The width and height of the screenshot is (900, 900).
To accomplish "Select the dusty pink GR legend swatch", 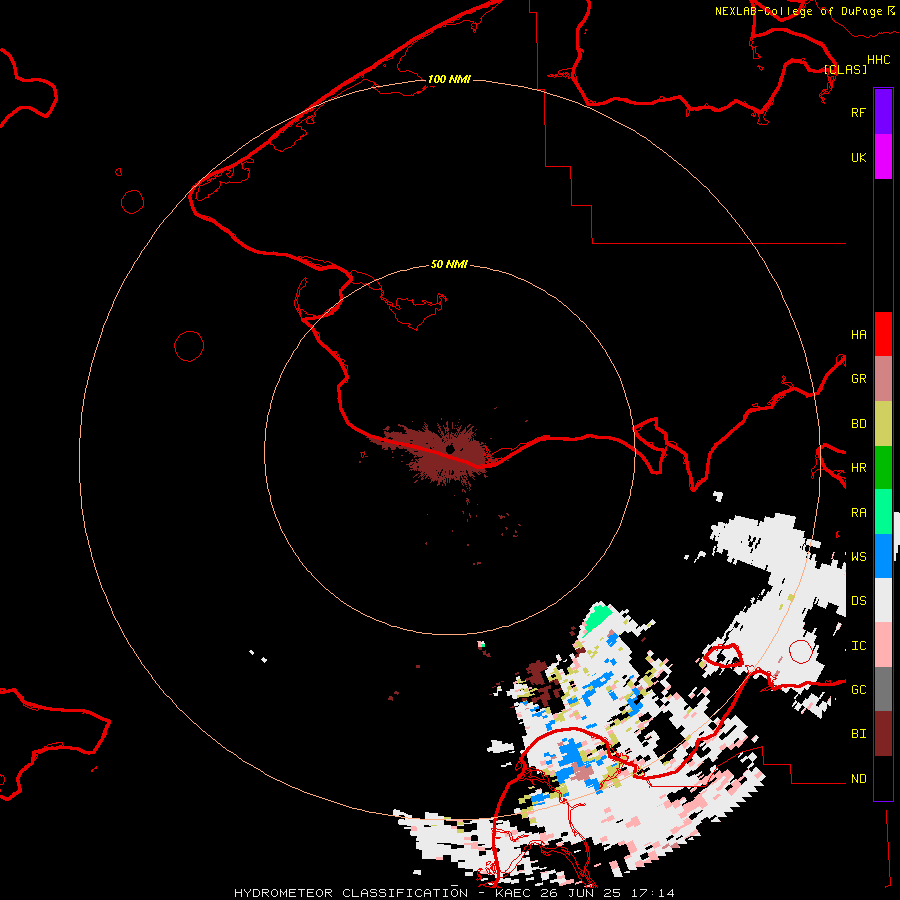I will click(883, 379).
